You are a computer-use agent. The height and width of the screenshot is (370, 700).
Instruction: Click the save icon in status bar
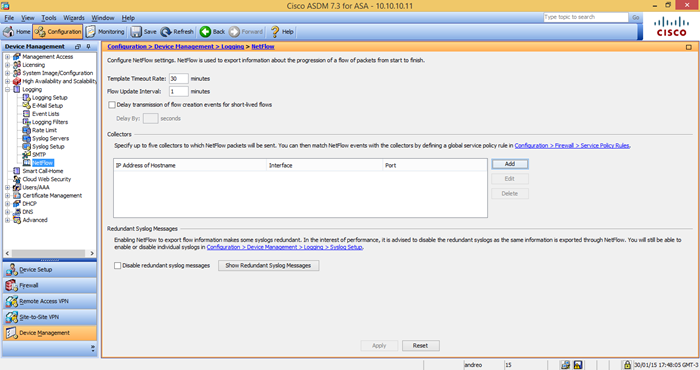578,365
